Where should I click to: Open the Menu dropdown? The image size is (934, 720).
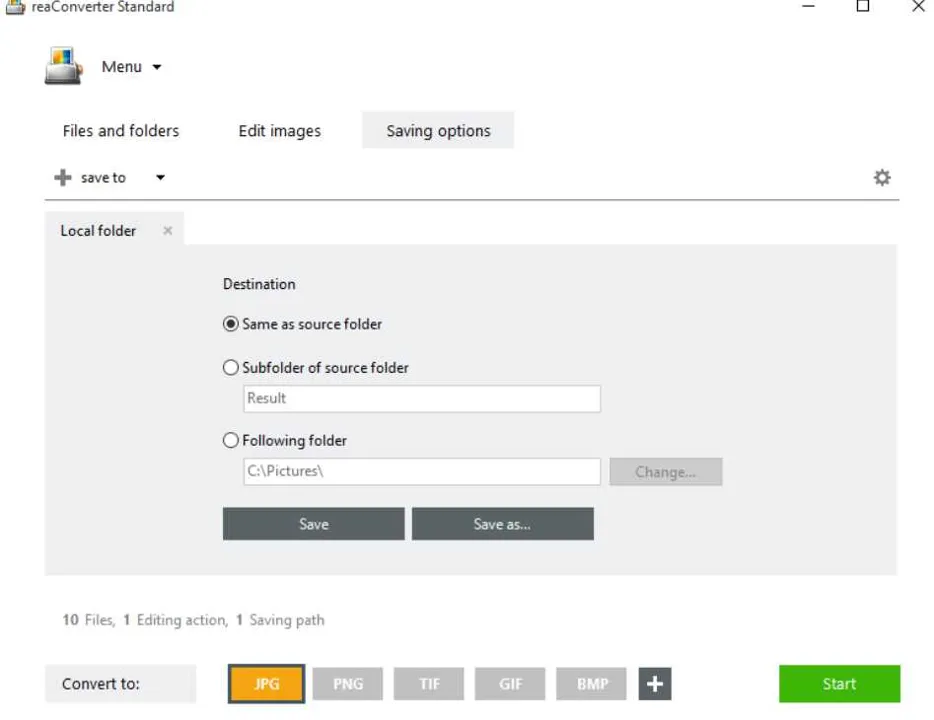coord(131,67)
